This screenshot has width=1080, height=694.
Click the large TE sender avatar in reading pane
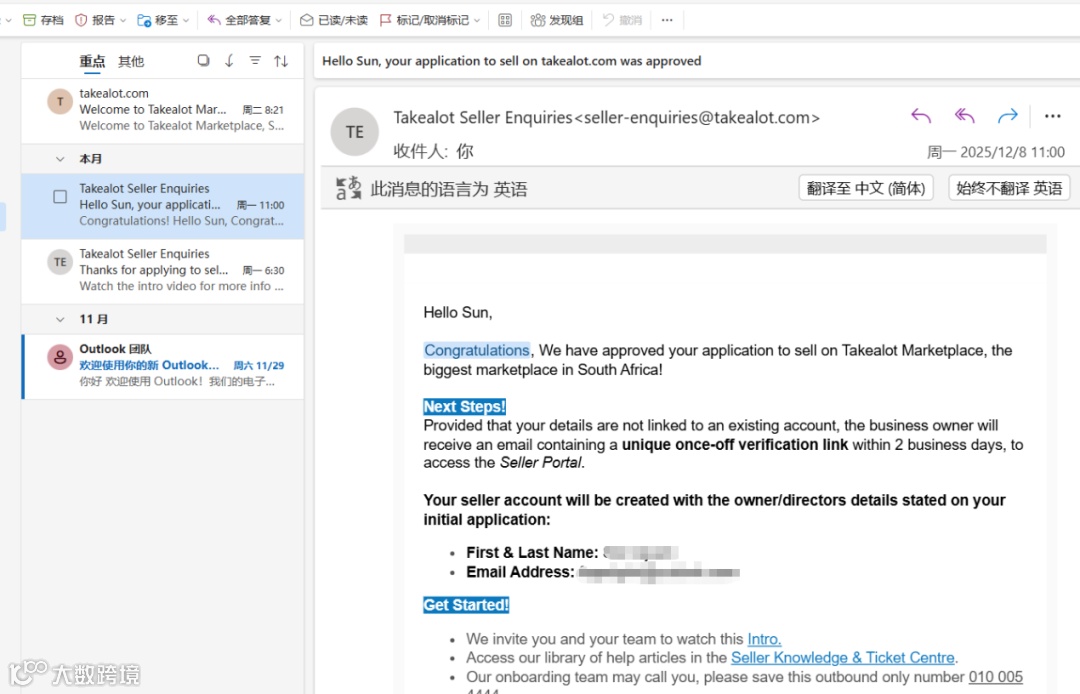[355, 132]
